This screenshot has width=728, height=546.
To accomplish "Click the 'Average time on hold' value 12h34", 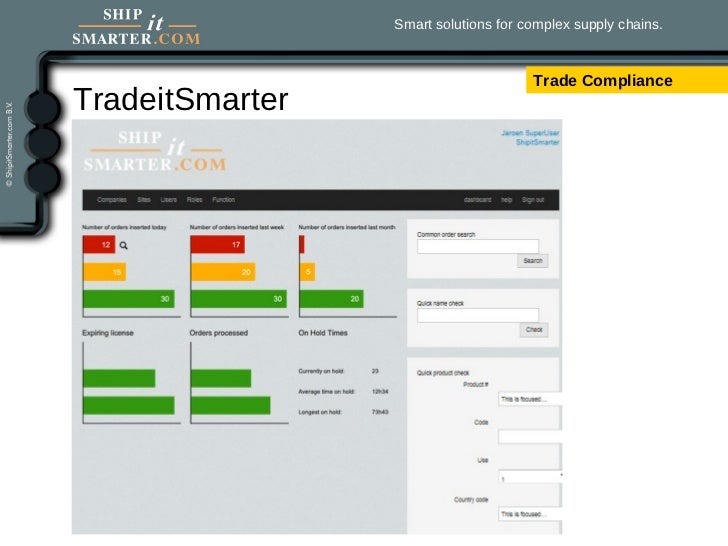I will (x=380, y=391).
